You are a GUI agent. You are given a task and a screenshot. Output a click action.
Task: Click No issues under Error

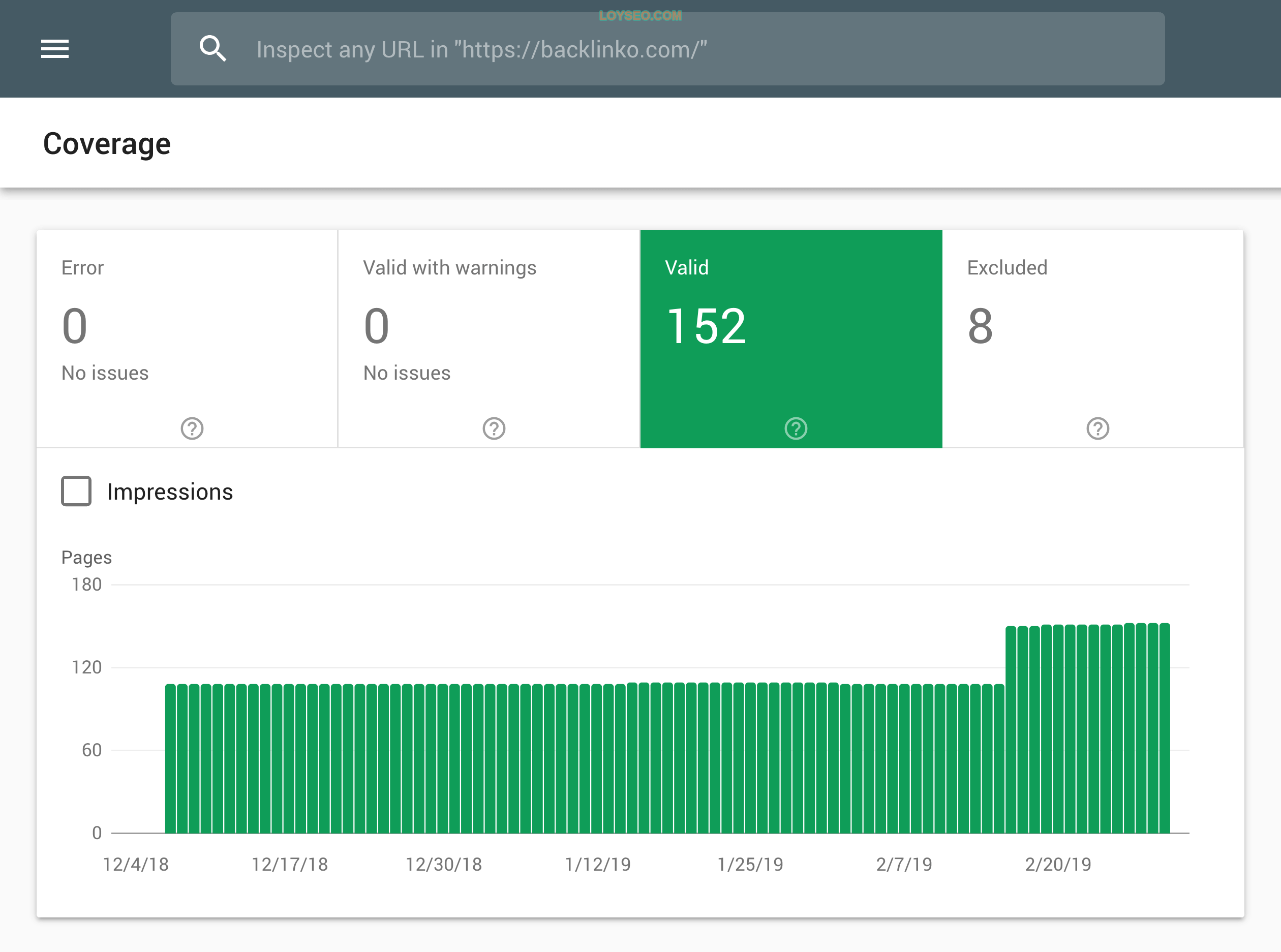pos(105,374)
